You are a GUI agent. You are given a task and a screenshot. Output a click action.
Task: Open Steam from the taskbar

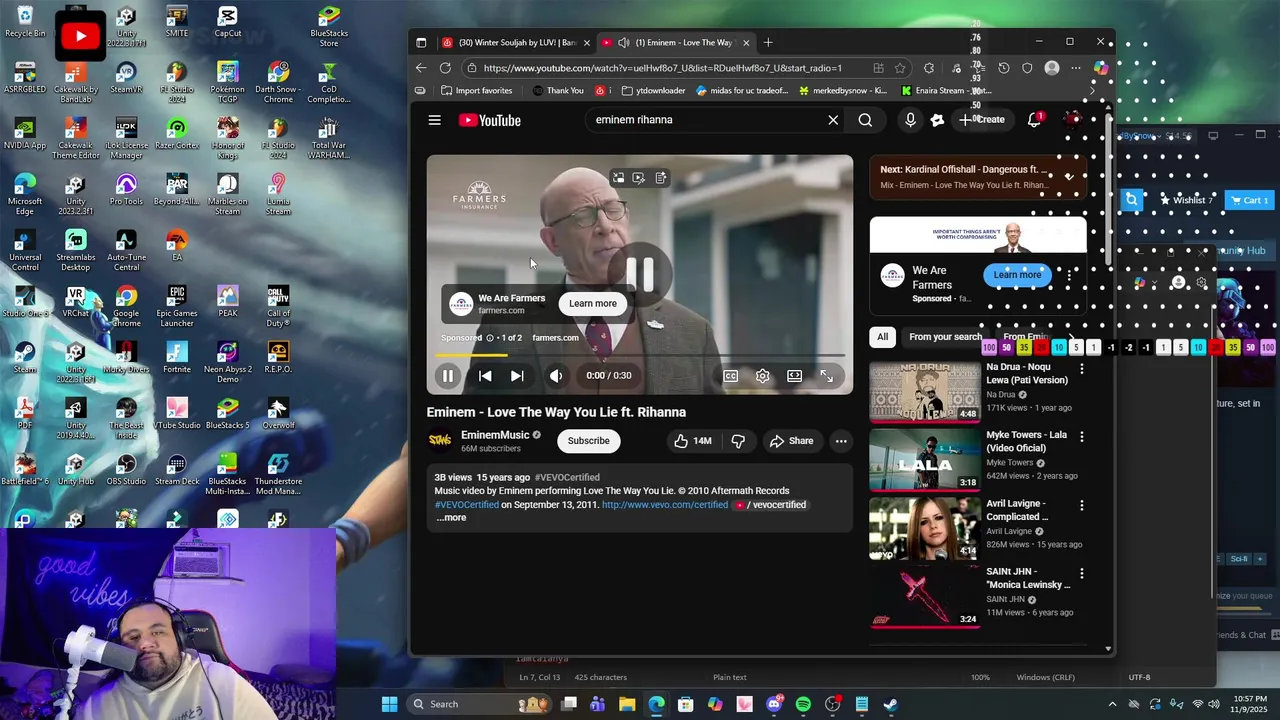pos(890,704)
